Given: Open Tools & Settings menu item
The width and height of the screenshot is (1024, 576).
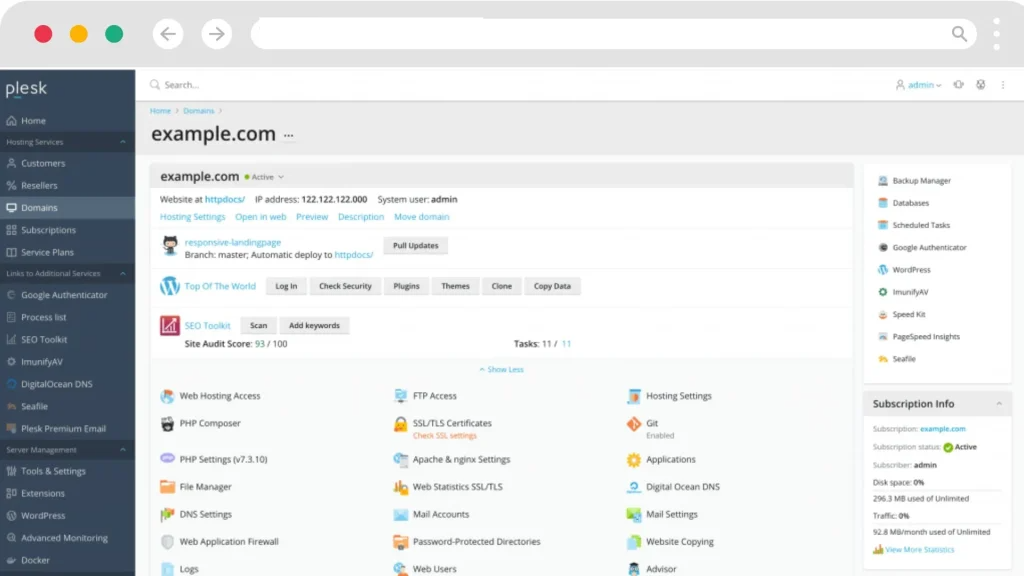Looking at the screenshot, I should point(51,471).
